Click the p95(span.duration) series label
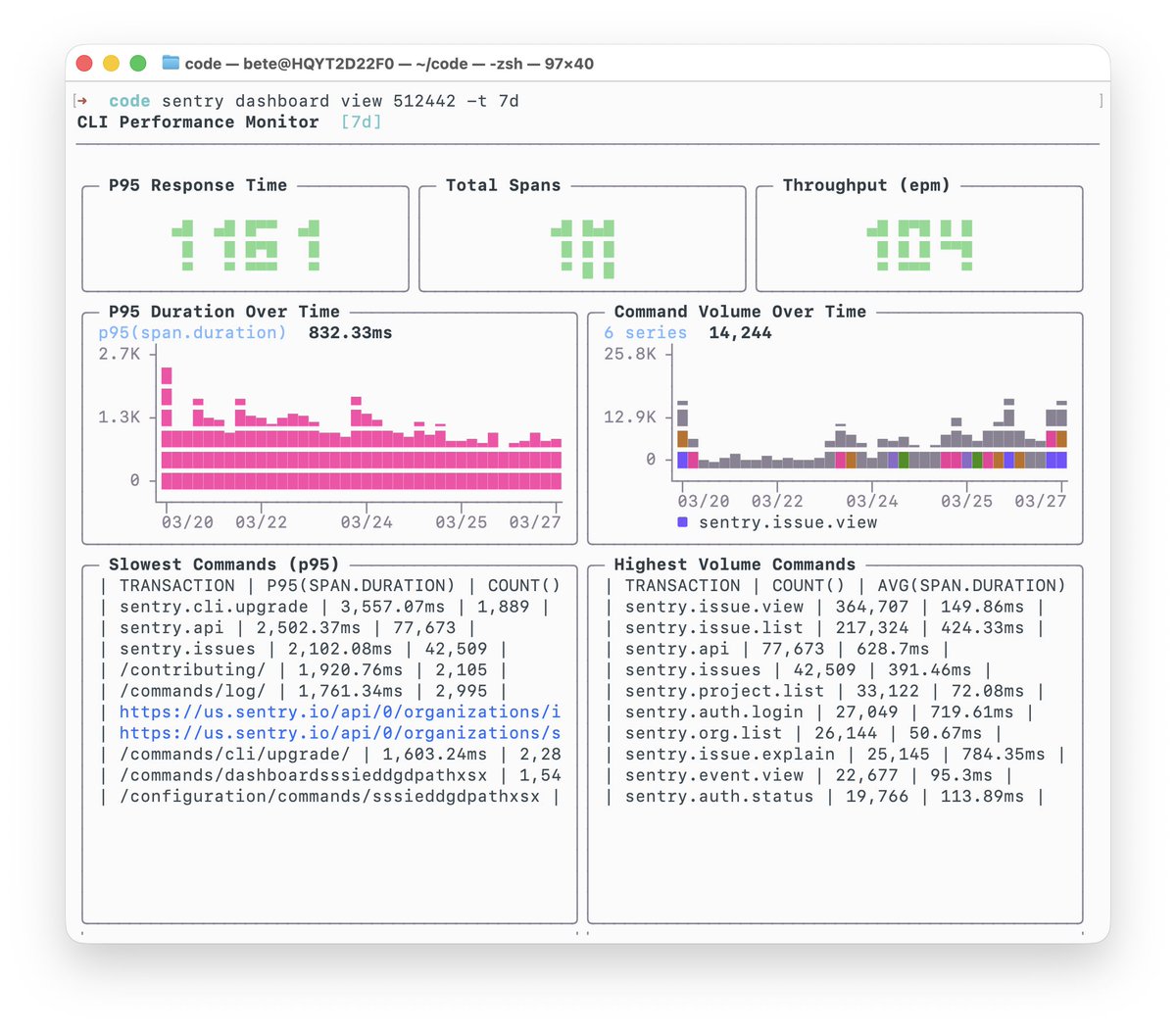 192,333
